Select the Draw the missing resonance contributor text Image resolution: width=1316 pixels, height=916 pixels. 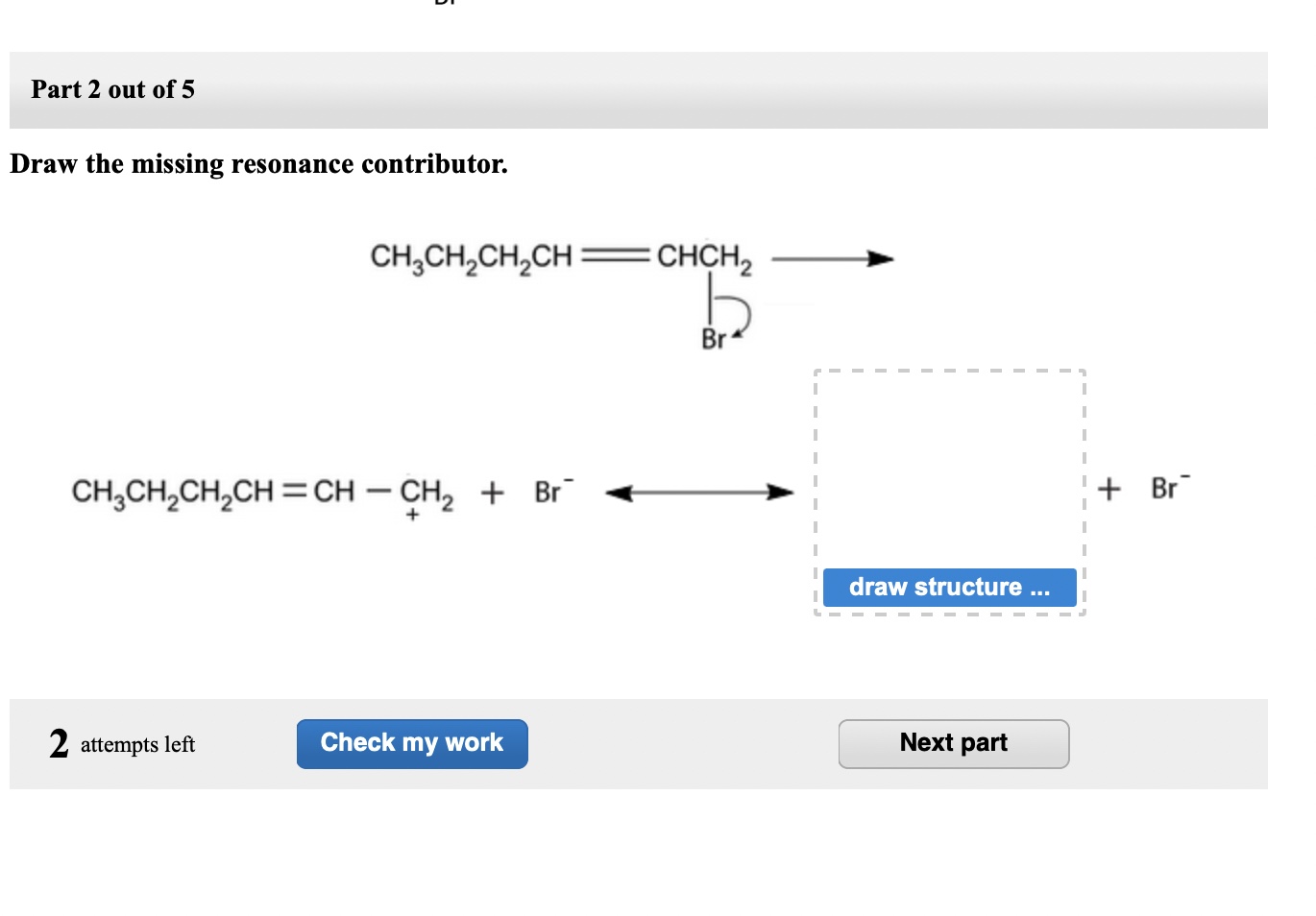[259, 163]
